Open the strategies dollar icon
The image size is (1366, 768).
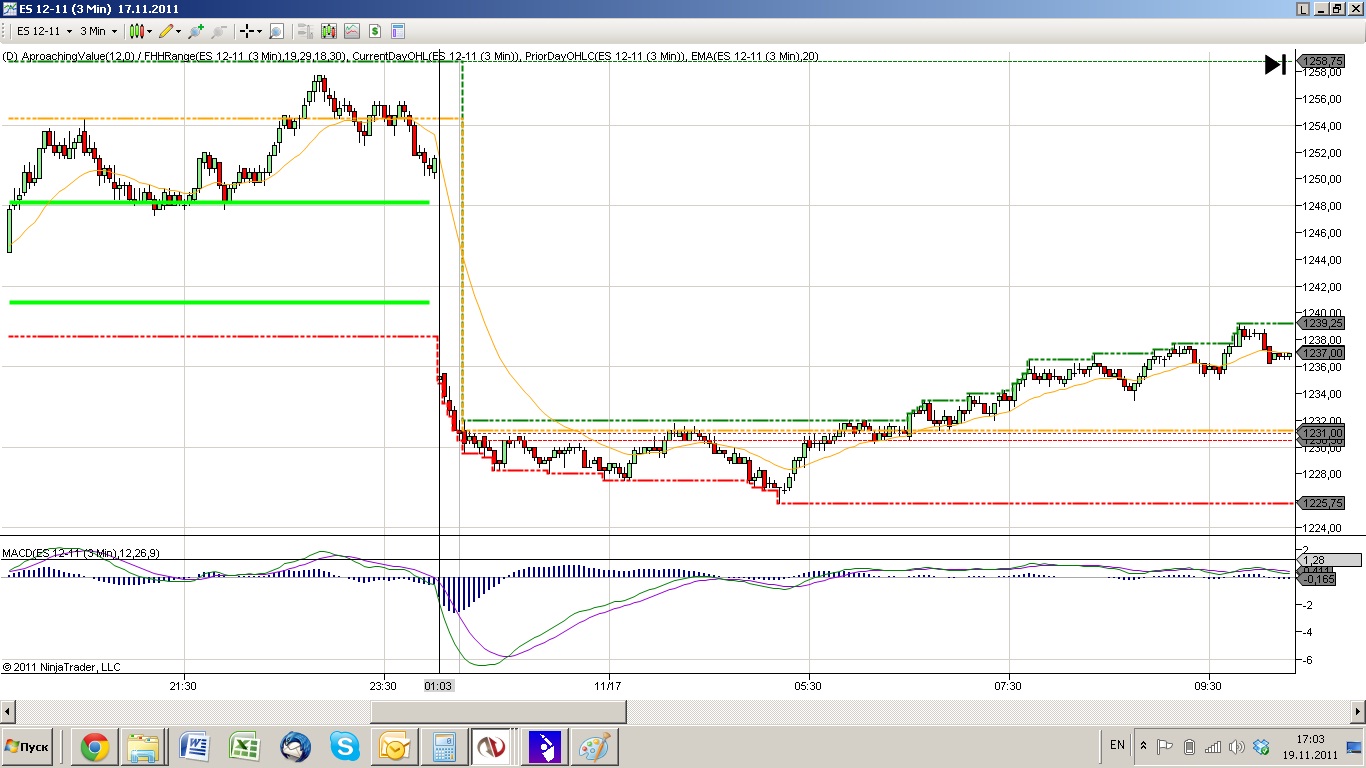[x=376, y=31]
